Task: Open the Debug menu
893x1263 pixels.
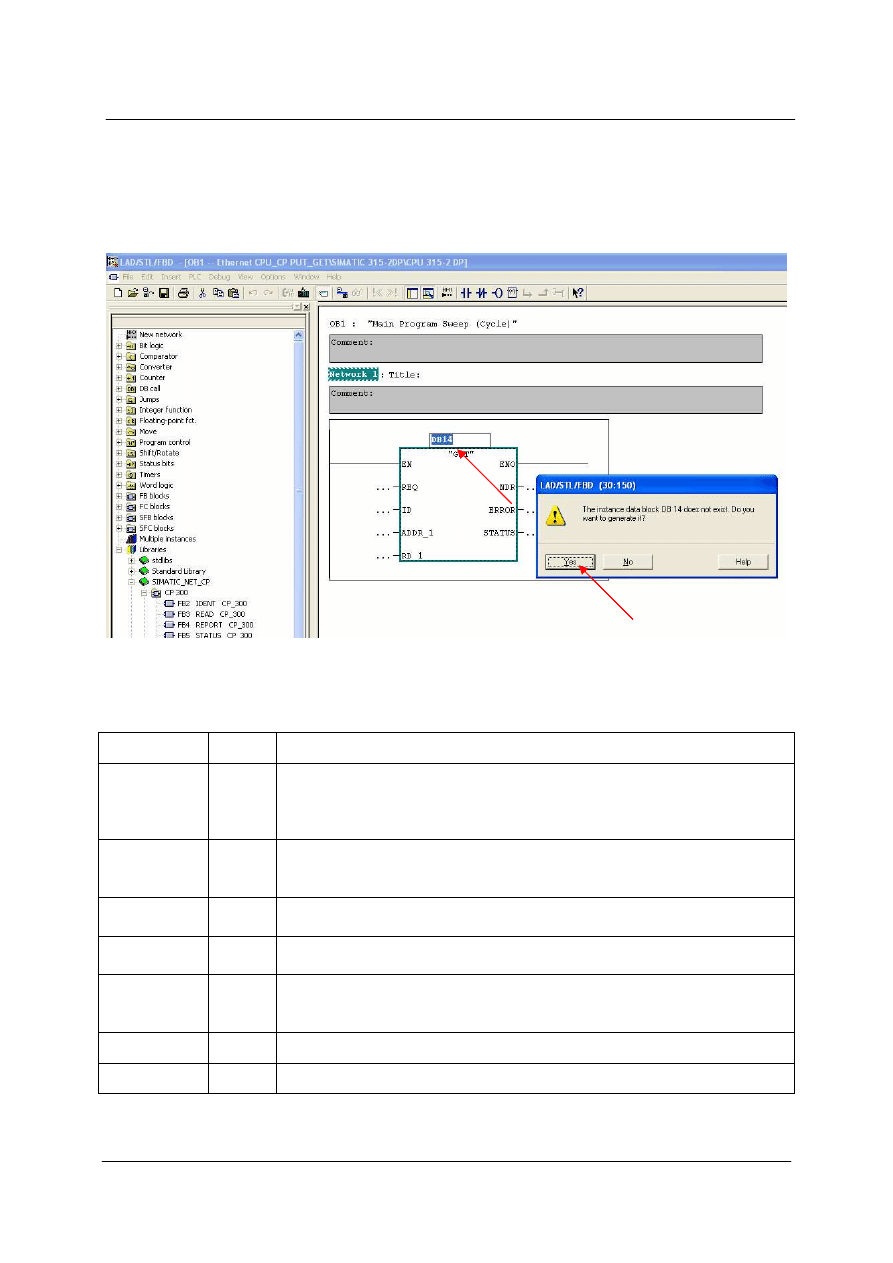Action: 219,276
